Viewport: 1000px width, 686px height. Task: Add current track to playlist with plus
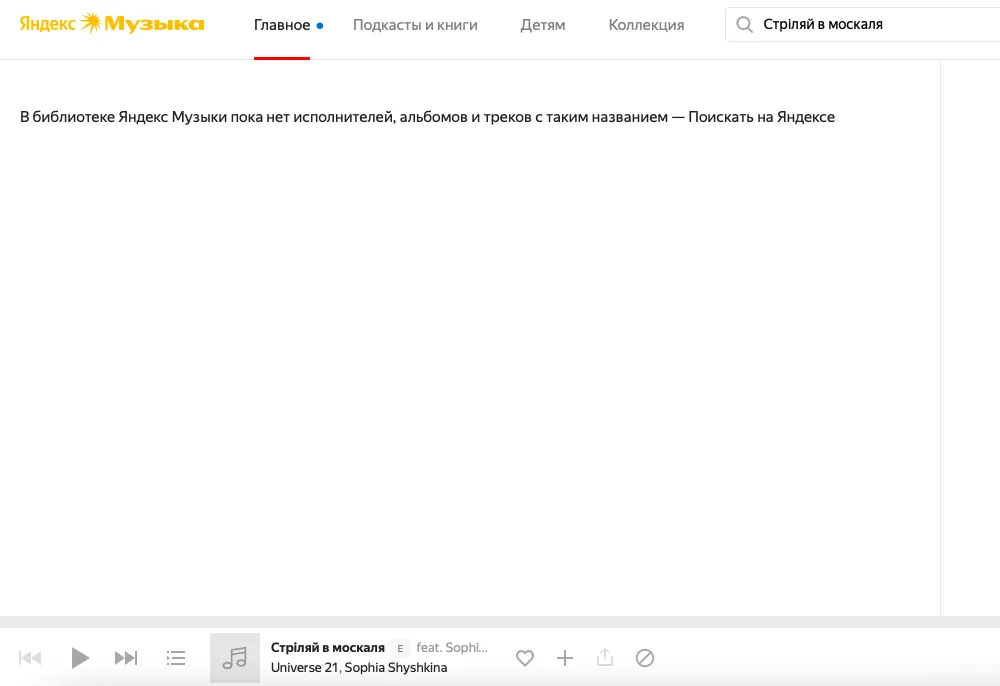[x=565, y=658]
